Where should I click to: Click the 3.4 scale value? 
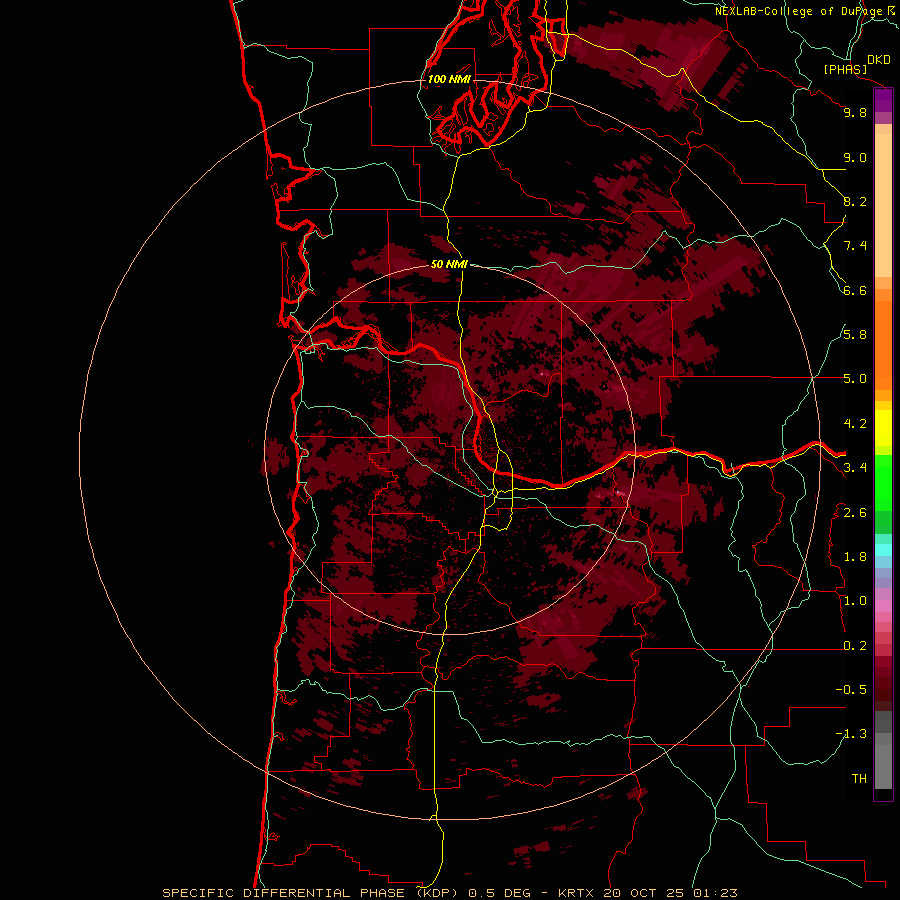click(855, 468)
